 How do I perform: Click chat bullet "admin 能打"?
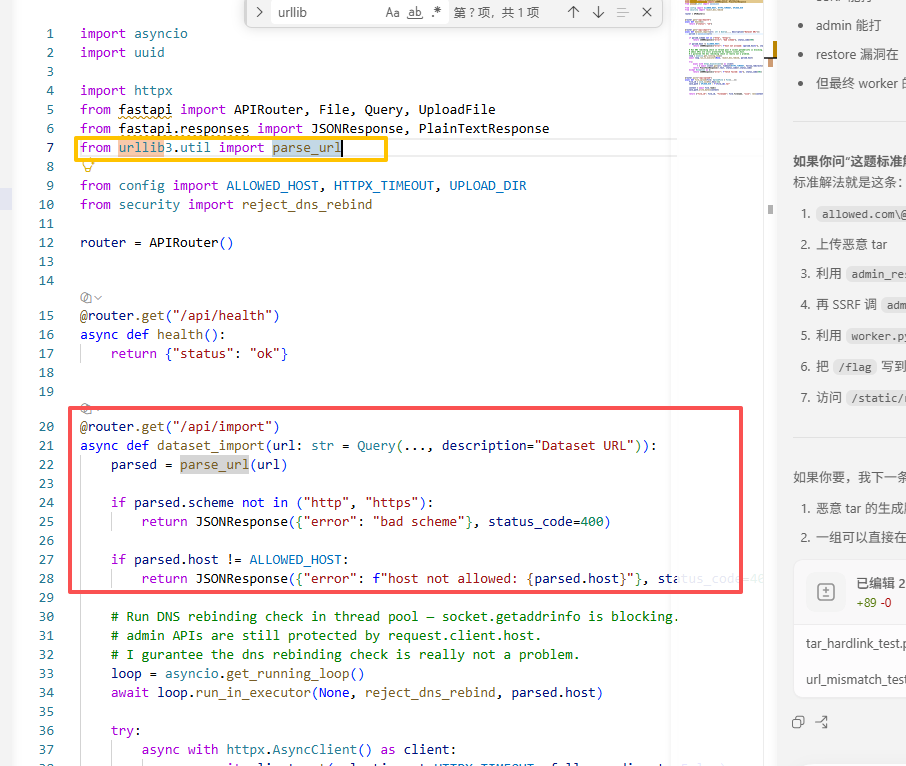pos(848,25)
